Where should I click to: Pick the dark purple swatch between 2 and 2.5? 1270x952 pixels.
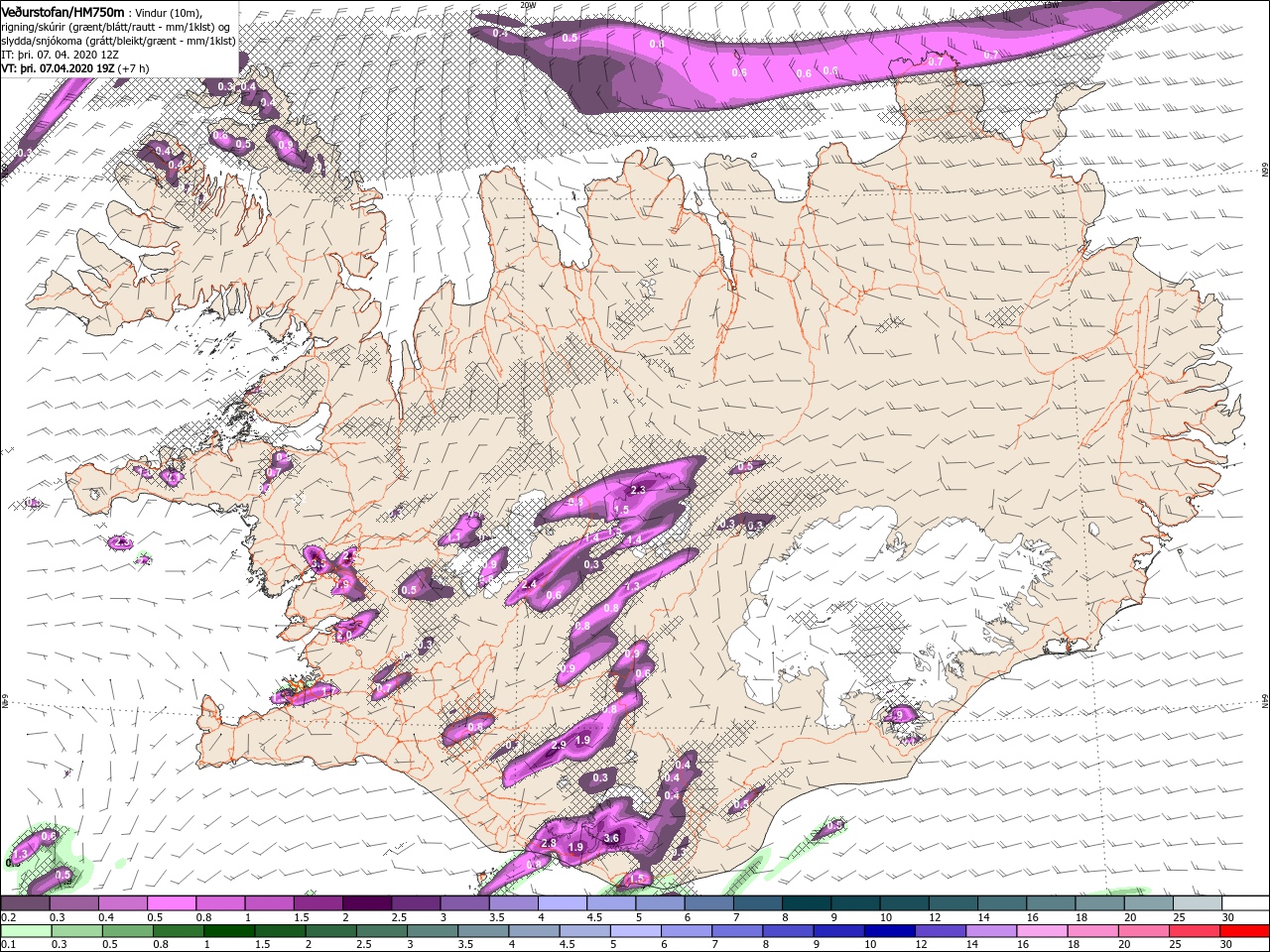pos(366,903)
